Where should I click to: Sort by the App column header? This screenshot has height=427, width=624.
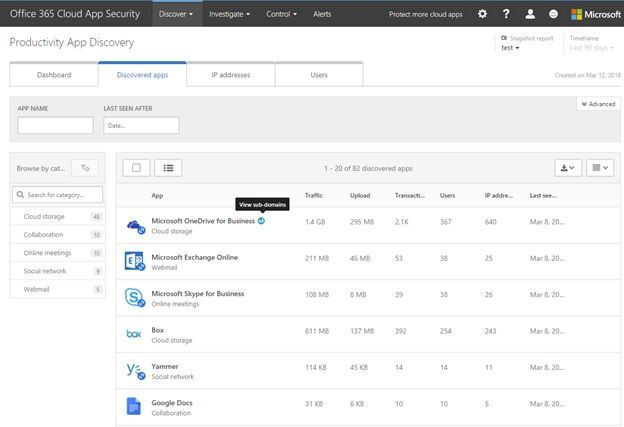click(157, 195)
